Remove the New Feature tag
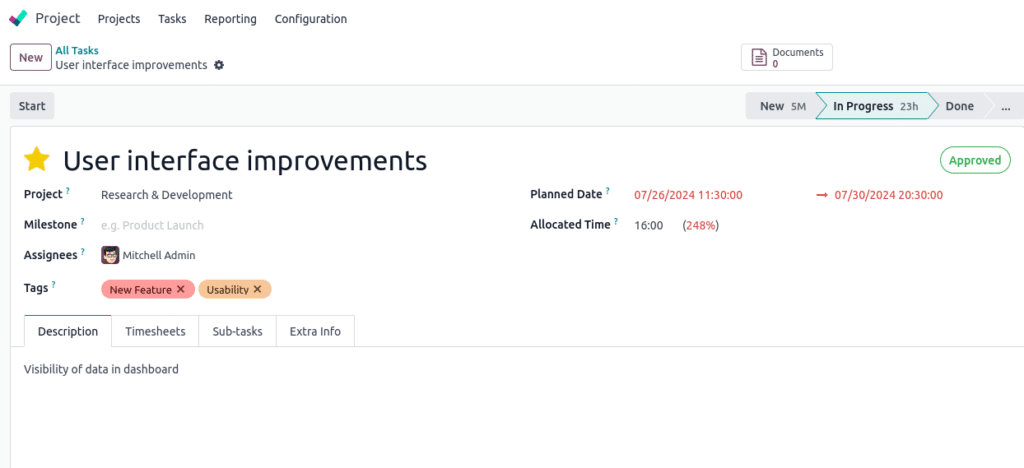The image size is (1024, 468). click(181, 289)
